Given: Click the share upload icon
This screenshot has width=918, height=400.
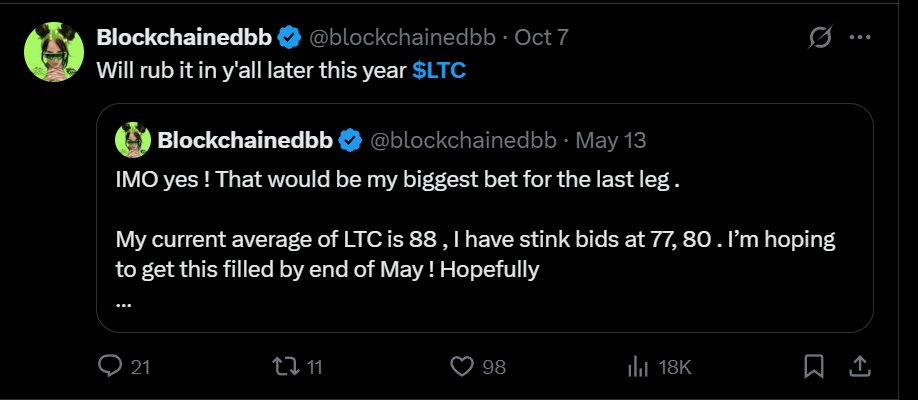Looking at the screenshot, I should [860, 367].
